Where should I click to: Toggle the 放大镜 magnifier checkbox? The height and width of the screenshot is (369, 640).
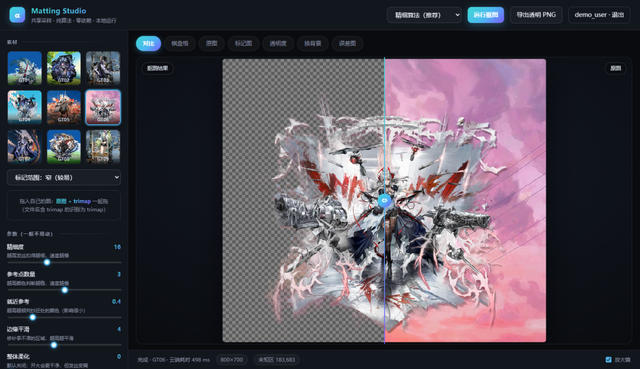[x=609, y=360]
